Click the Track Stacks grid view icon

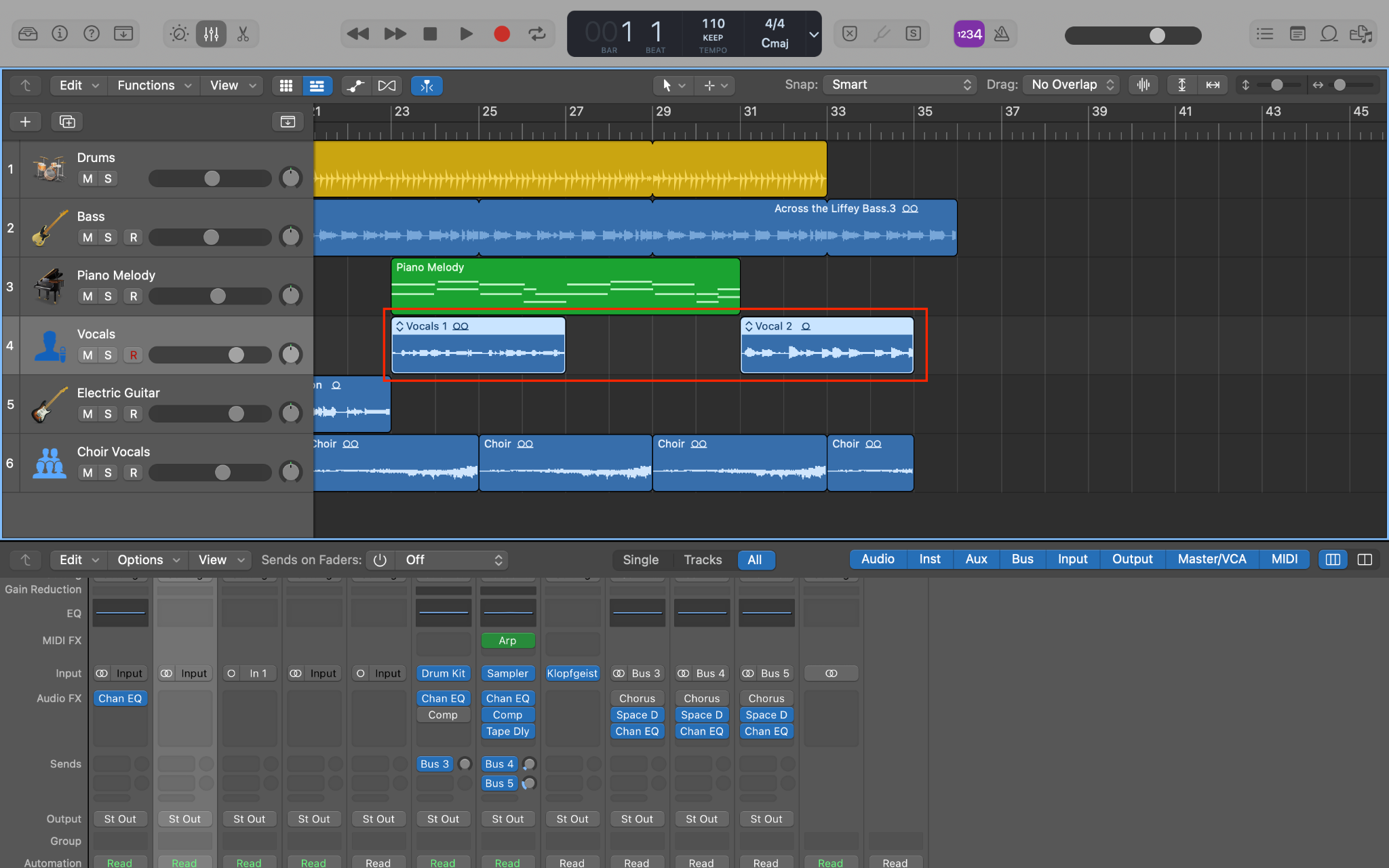click(286, 85)
